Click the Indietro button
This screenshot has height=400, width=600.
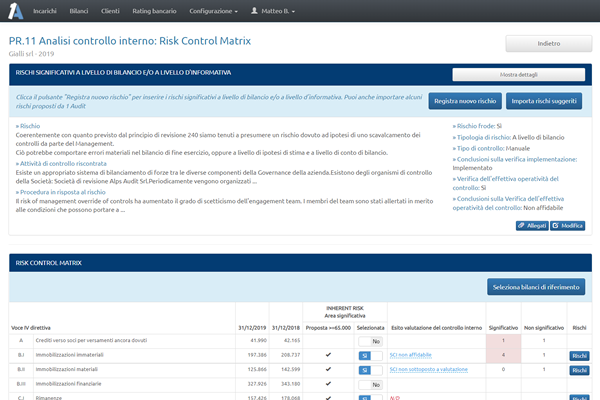(x=549, y=44)
